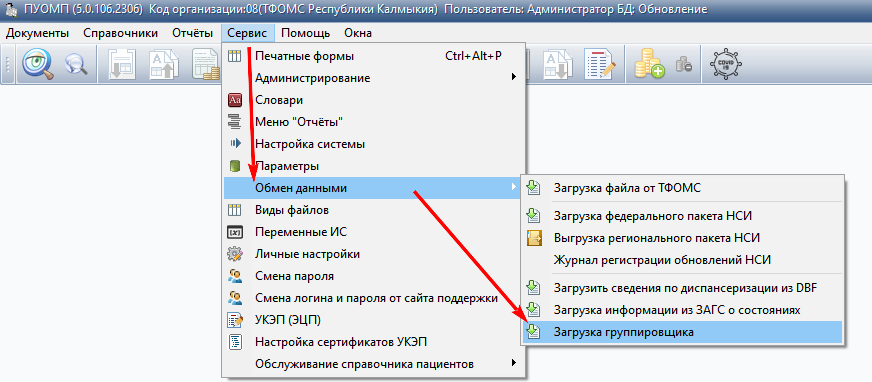872x382 pixels.
Task: Click the orange export icon beside Выгрузка регионального пакета НСИ
Action: (534, 238)
